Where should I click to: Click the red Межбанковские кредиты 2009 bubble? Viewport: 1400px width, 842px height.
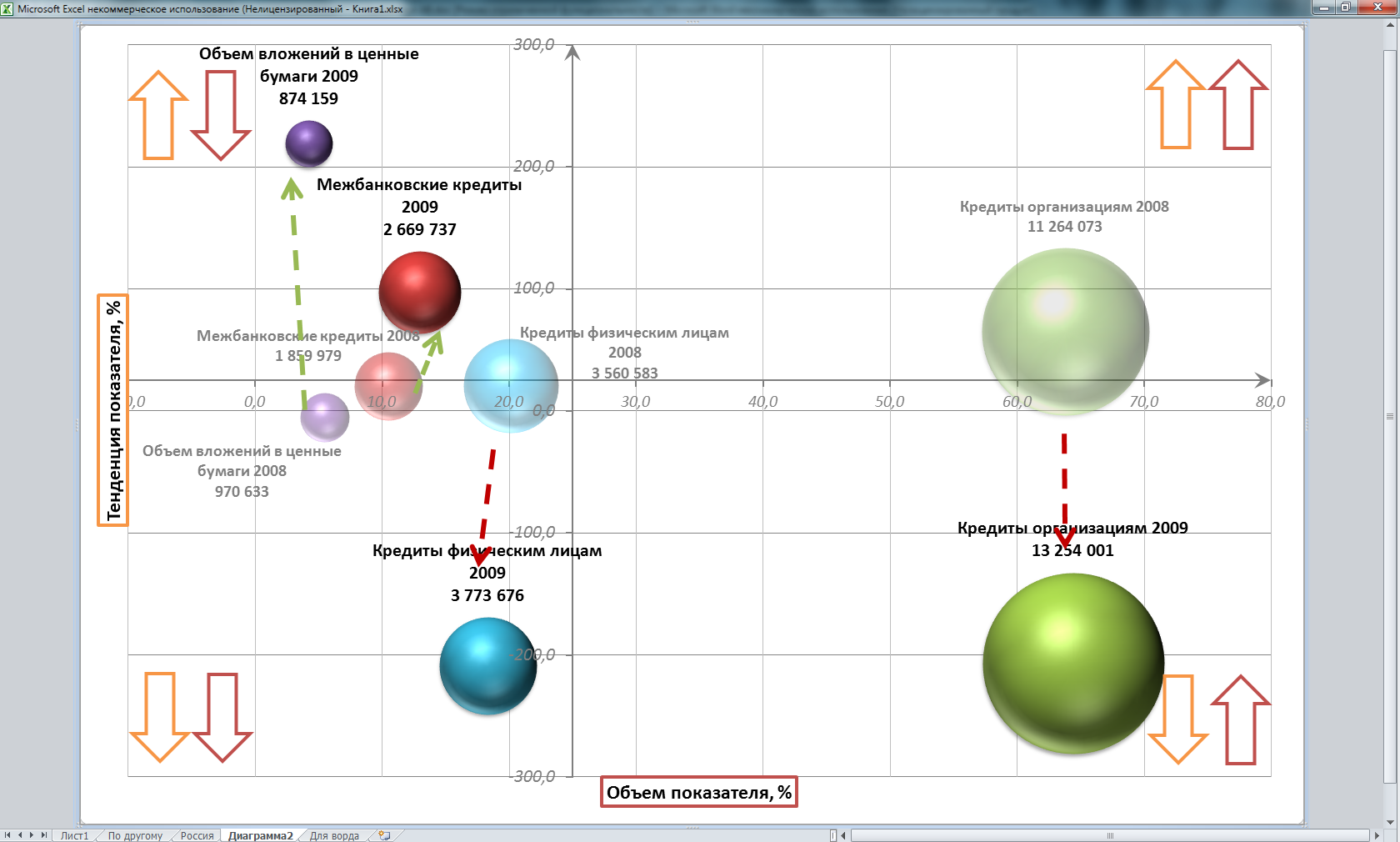click(420, 293)
